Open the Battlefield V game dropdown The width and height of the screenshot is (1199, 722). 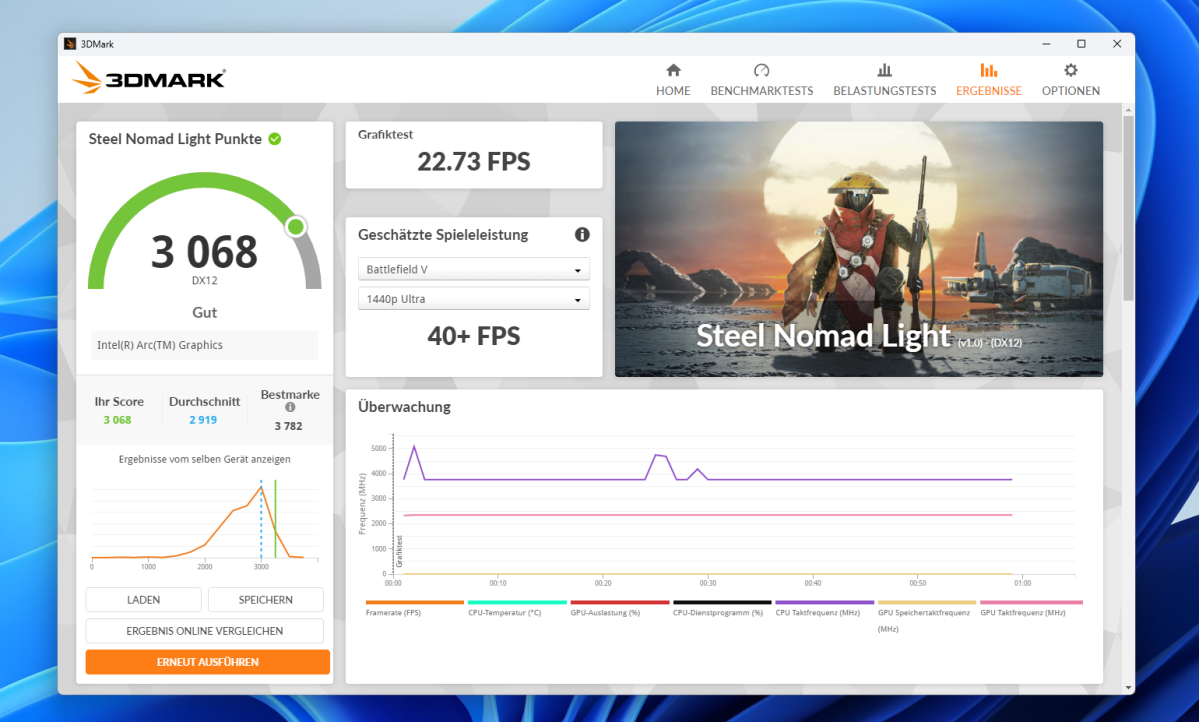[474, 269]
